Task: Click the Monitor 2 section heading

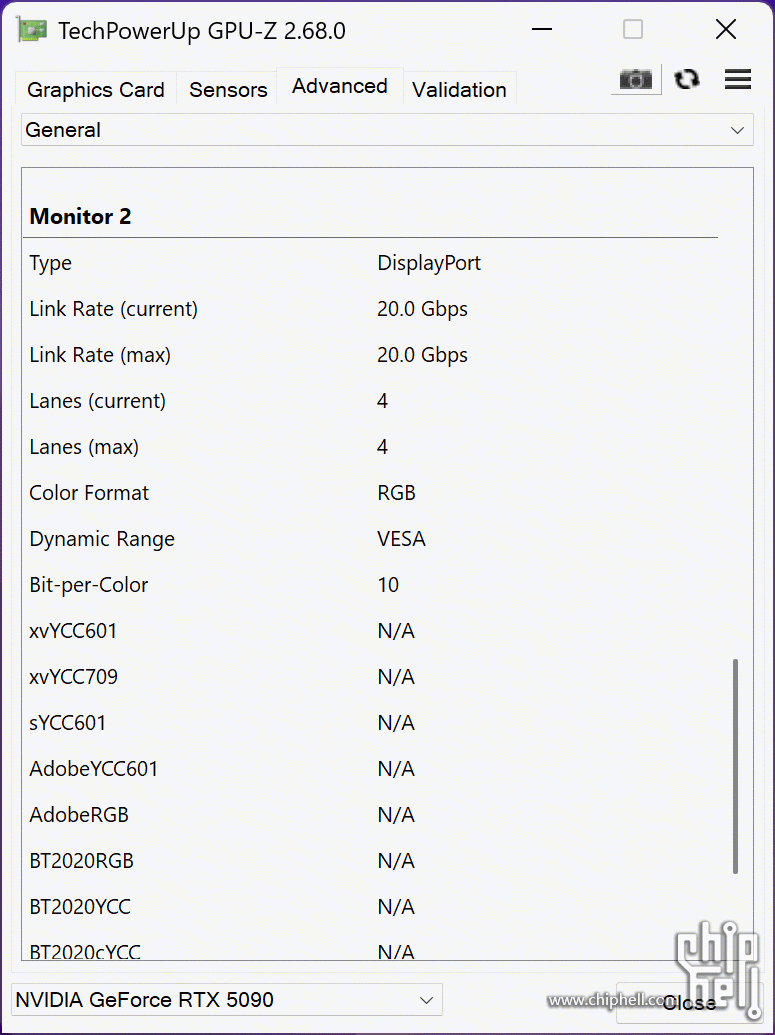Action: 80,216
